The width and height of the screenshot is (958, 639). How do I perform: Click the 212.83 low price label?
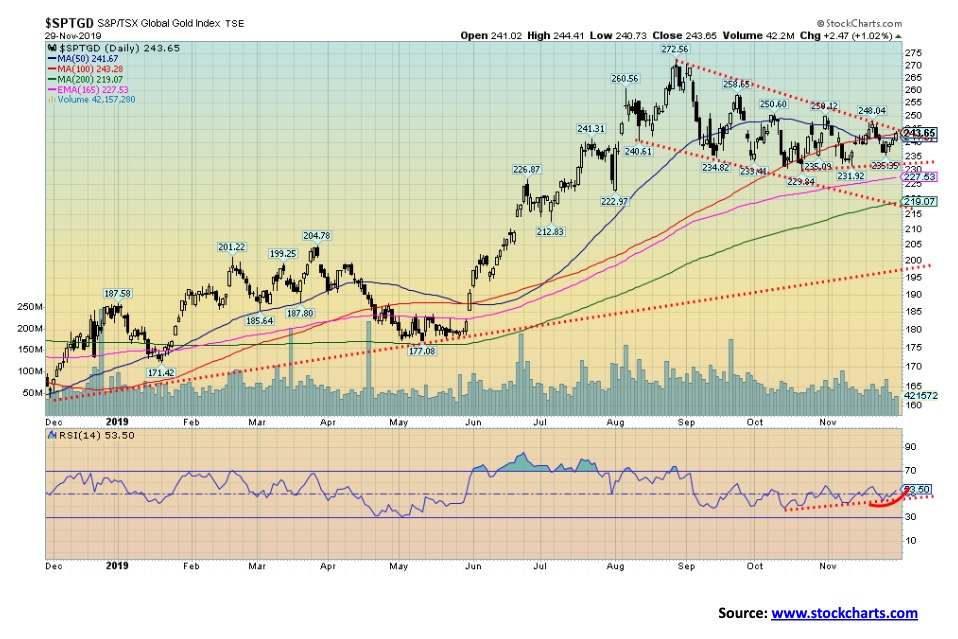pyautogui.click(x=550, y=232)
